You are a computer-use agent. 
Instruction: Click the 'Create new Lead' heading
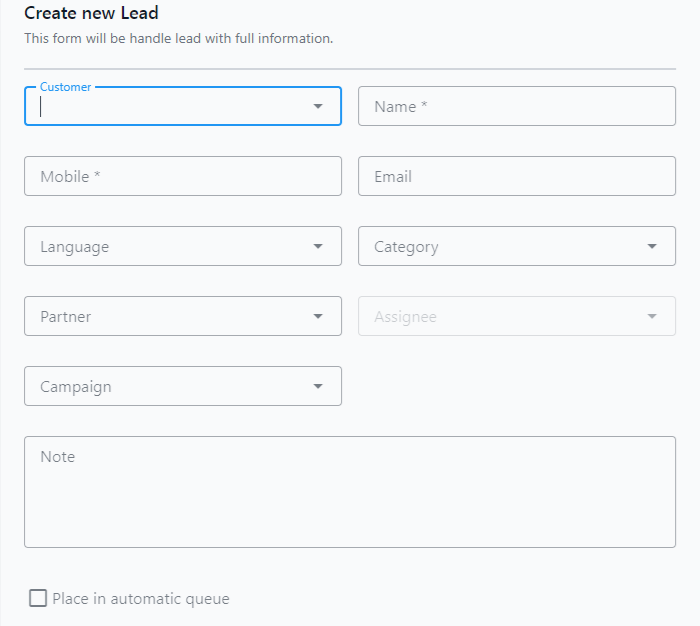tap(91, 13)
